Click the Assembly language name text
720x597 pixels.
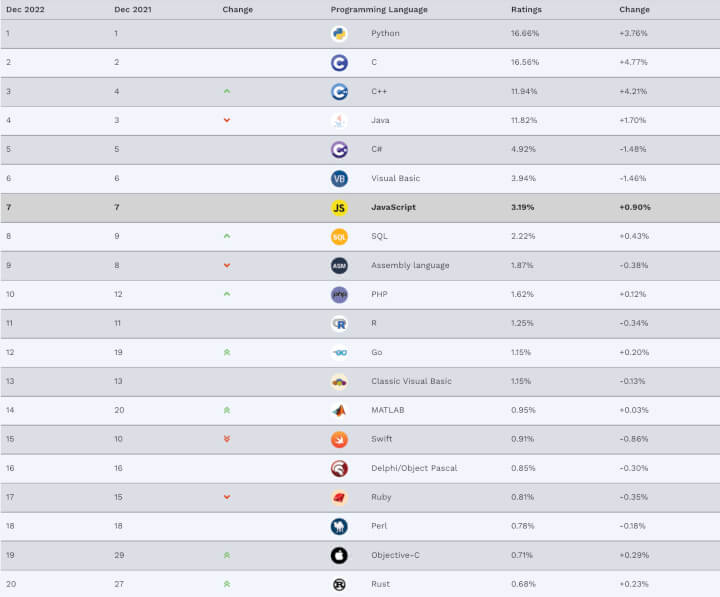click(410, 265)
